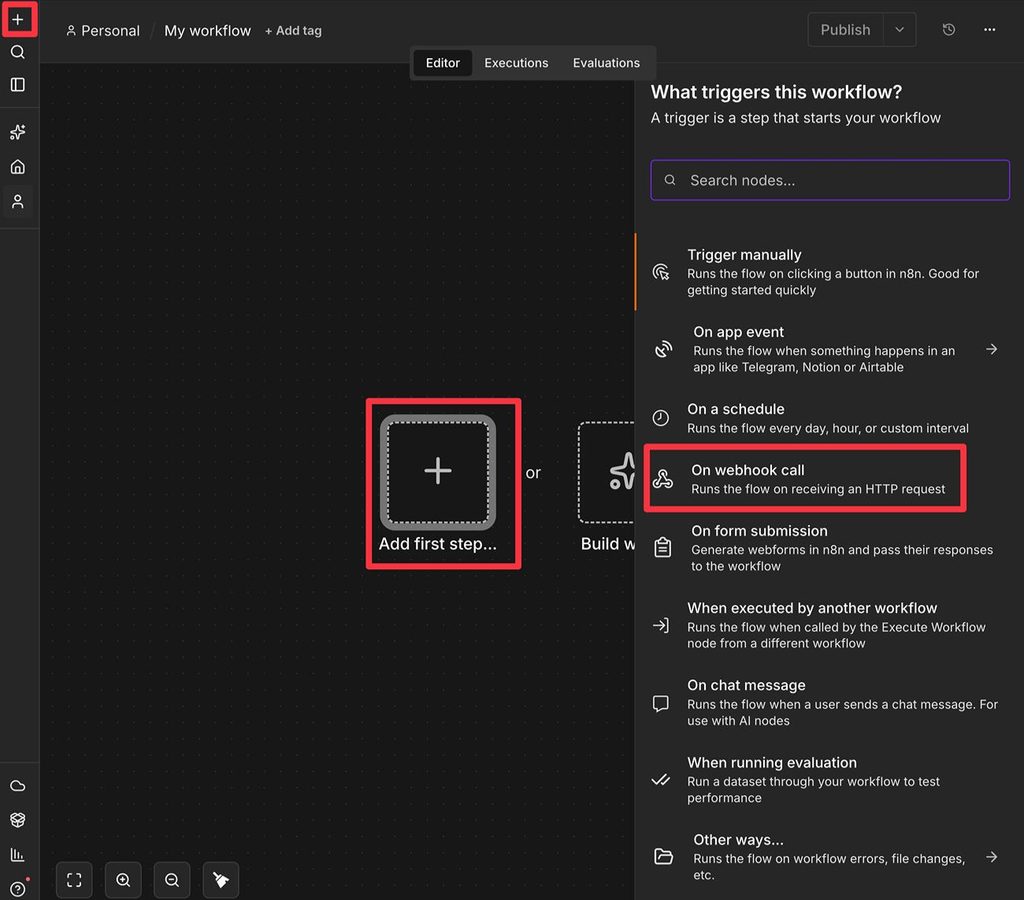Click the Build with AI sparkle box

pos(607,472)
